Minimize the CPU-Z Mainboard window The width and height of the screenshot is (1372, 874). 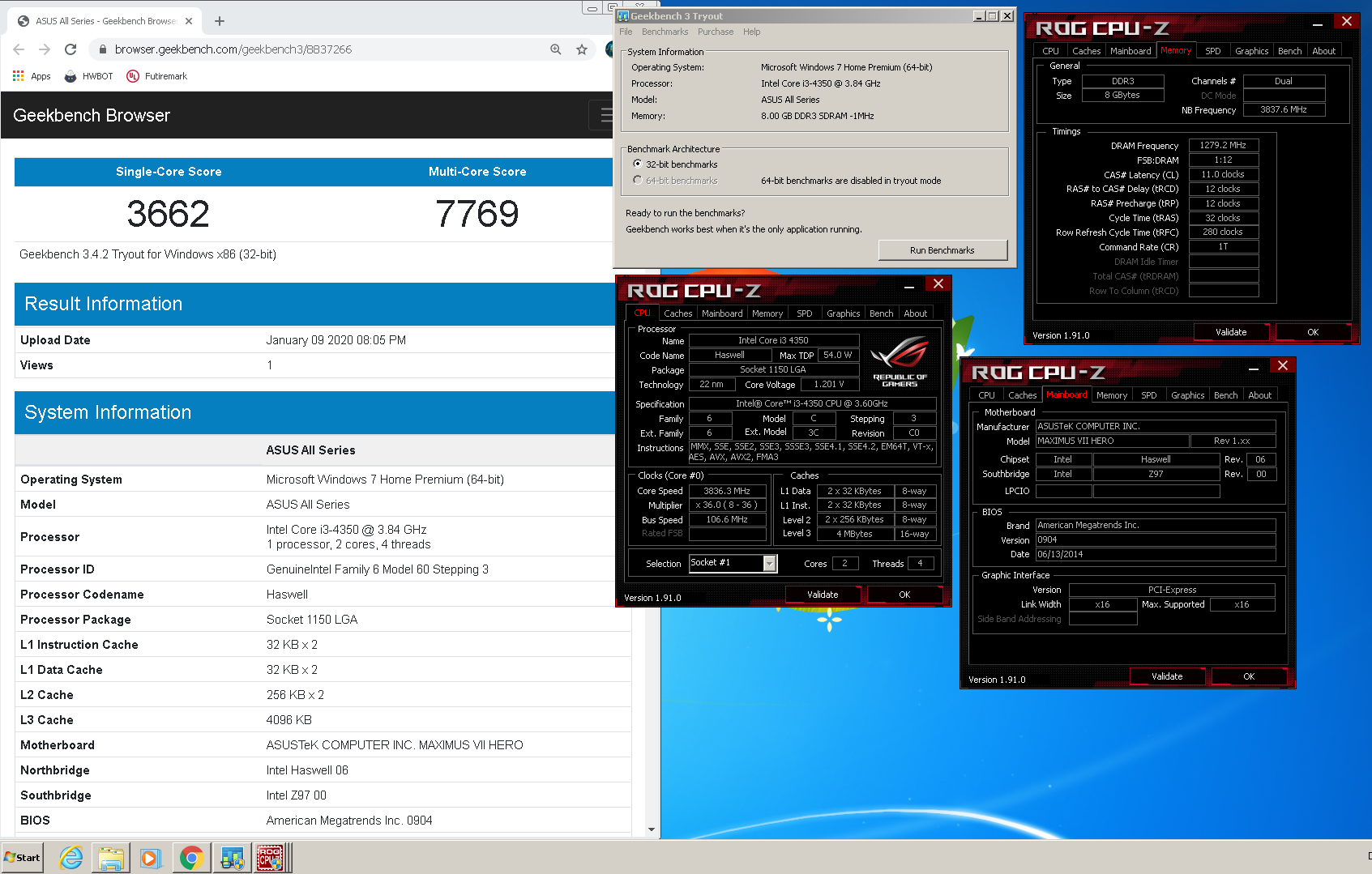(x=1254, y=367)
